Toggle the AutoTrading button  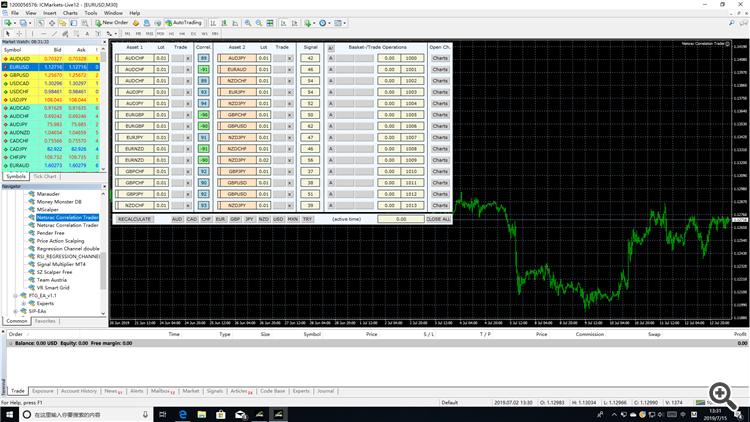point(184,22)
